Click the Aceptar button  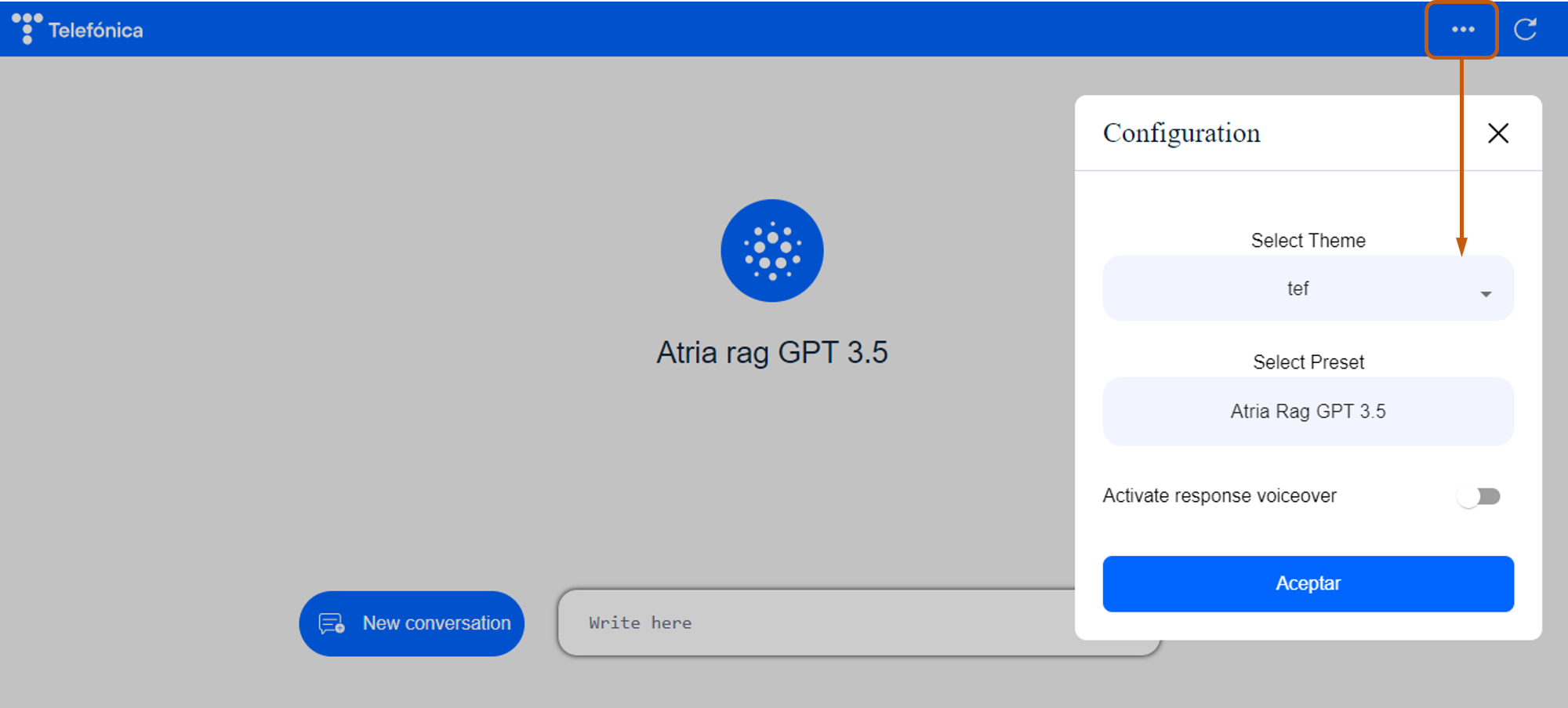pos(1308,583)
